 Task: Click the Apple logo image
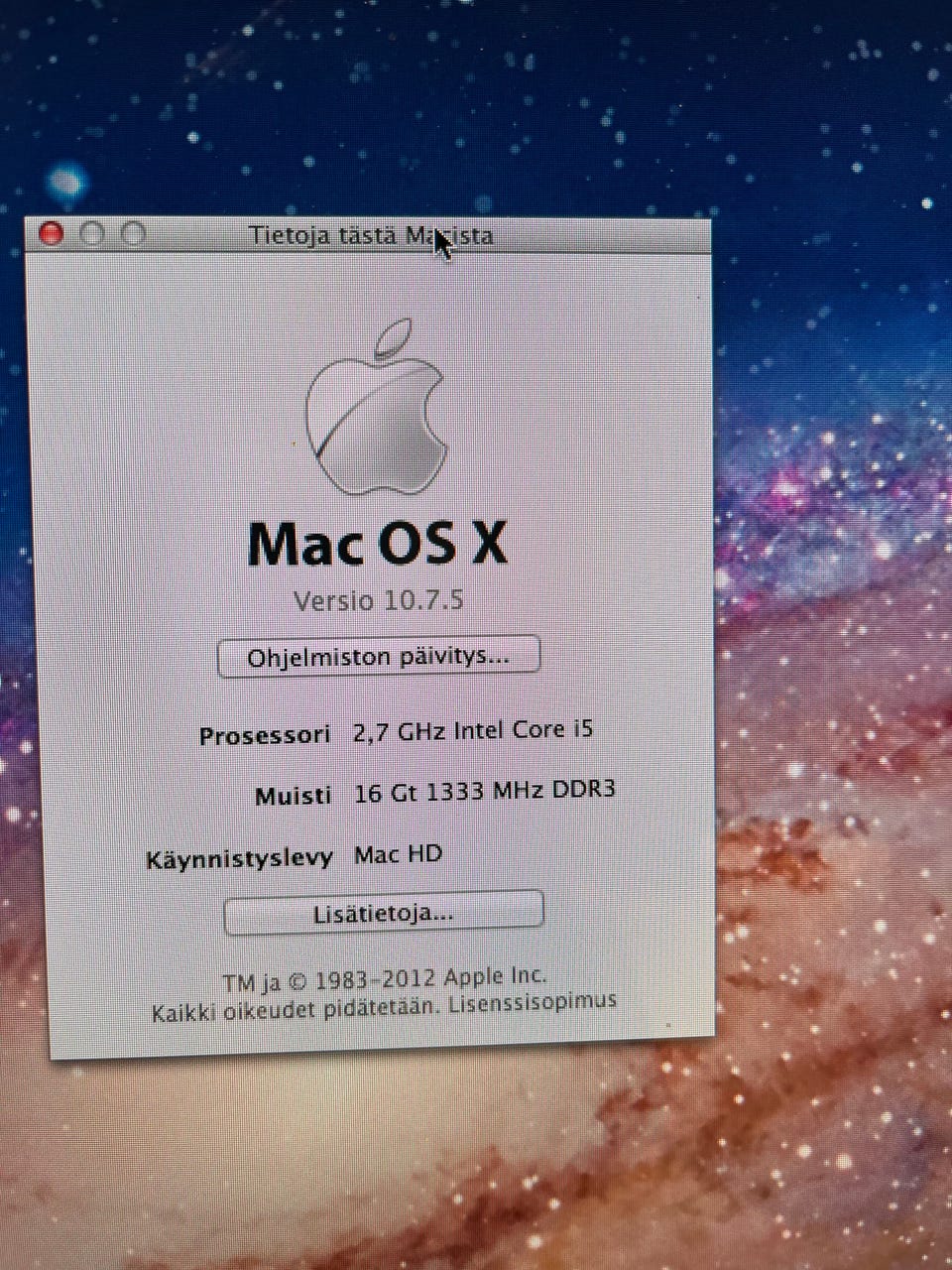376,407
